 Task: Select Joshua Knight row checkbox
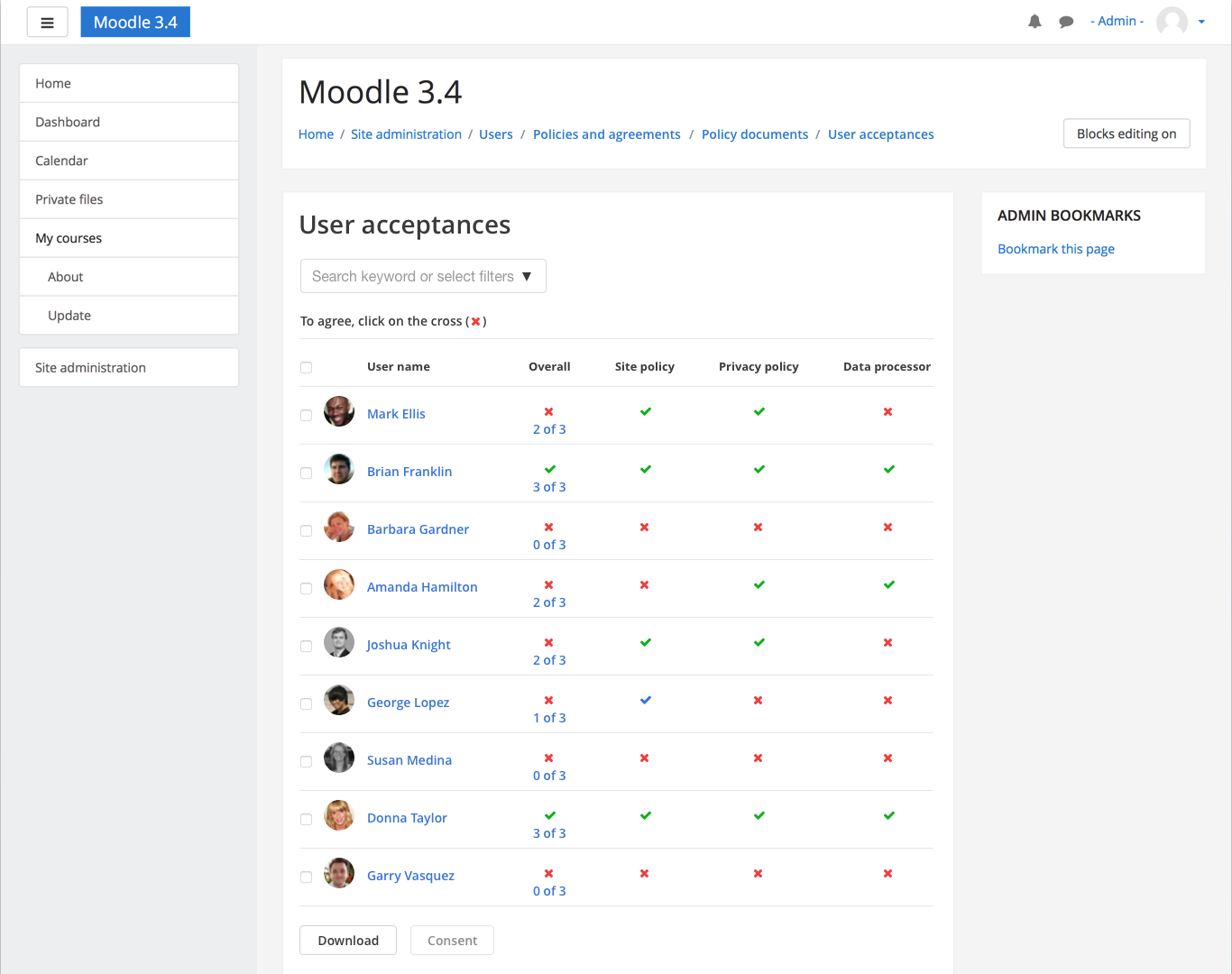click(307, 647)
